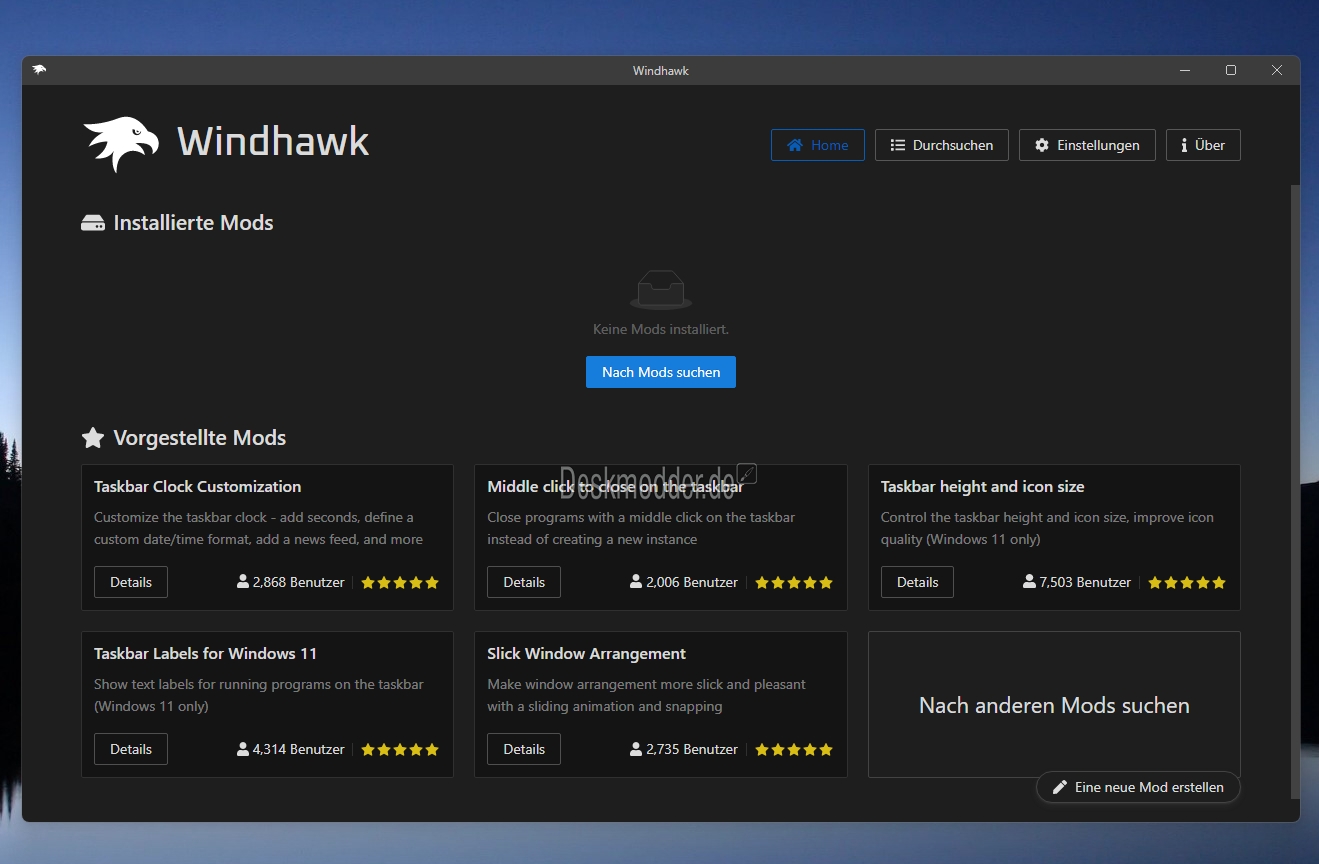Click the small hawk icon in title bar
This screenshot has width=1319, height=864.
tap(39, 70)
